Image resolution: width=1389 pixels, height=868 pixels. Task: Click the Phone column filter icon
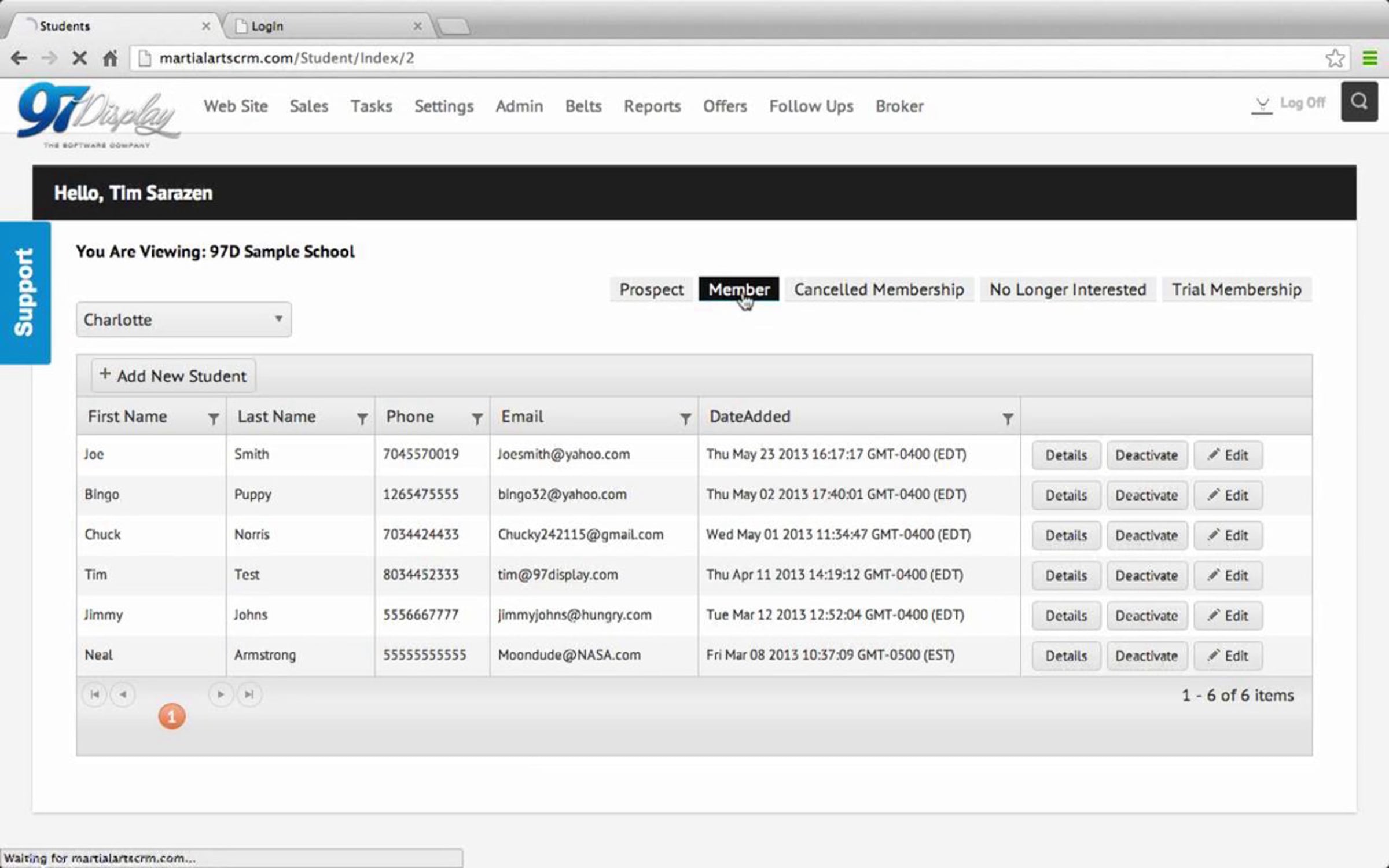pos(477,418)
